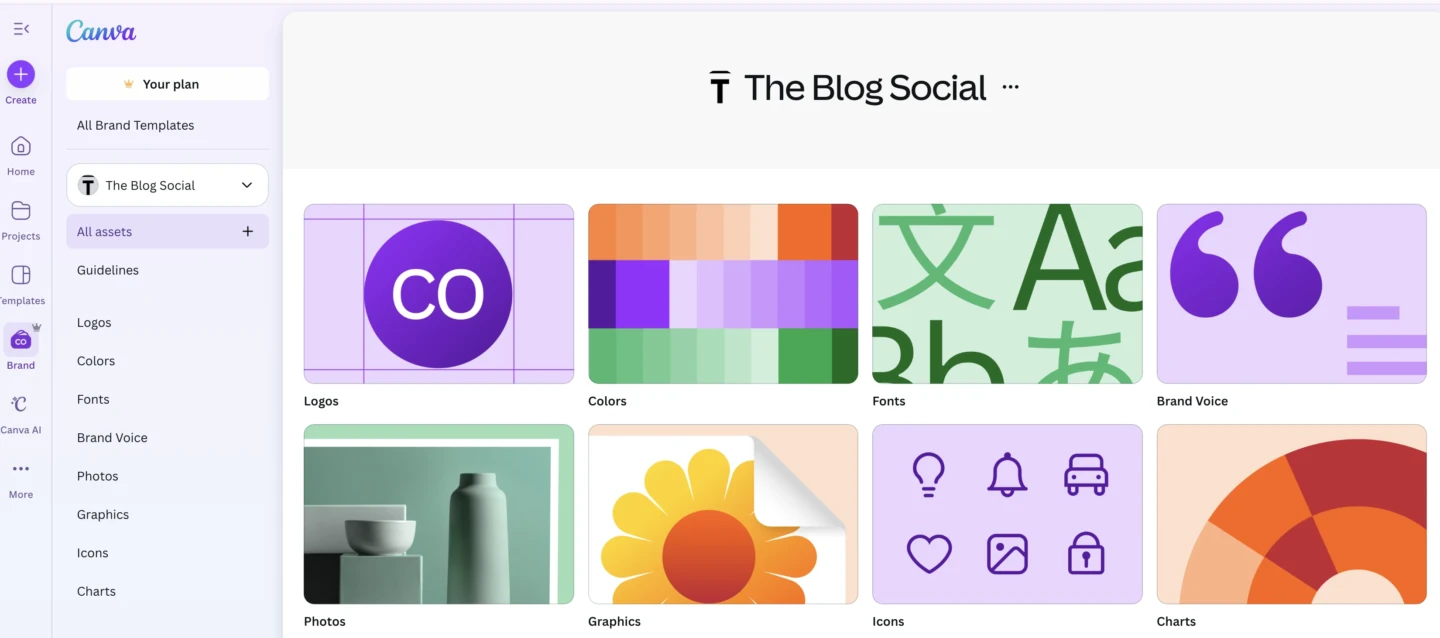Click the Your plan button
Image resolution: width=1440 pixels, height=638 pixels.
pos(168,84)
